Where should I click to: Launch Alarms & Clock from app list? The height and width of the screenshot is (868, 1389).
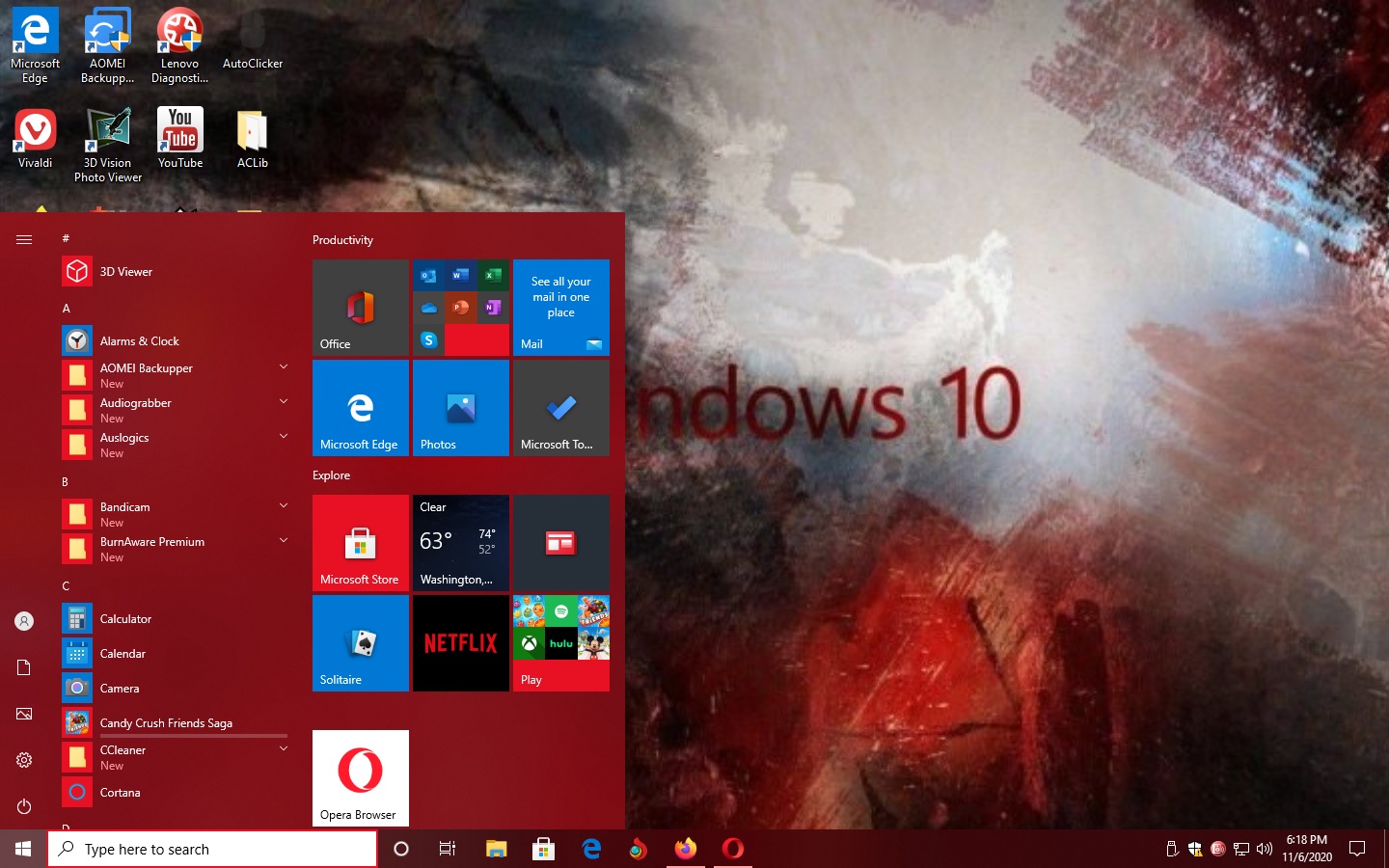click(x=174, y=341)
